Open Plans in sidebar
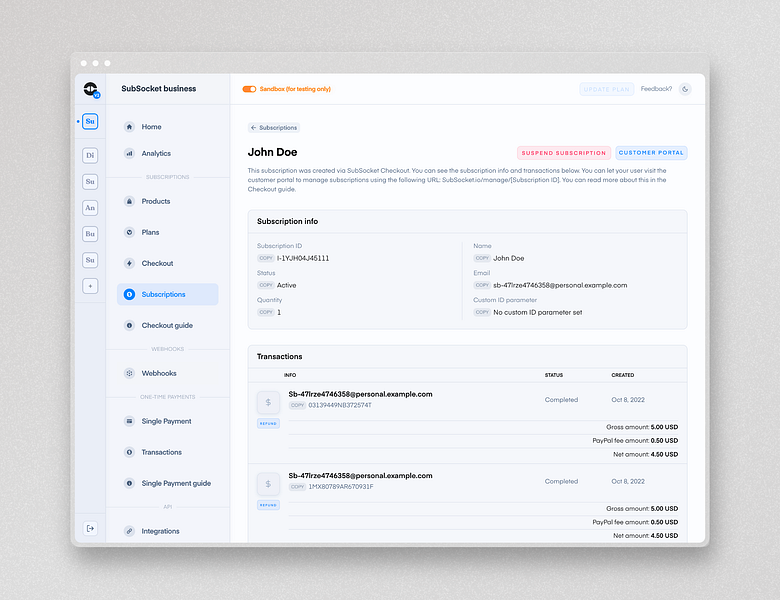Image resolution: width=780 pixels, height=600 pixels. [x=168, y=232]
